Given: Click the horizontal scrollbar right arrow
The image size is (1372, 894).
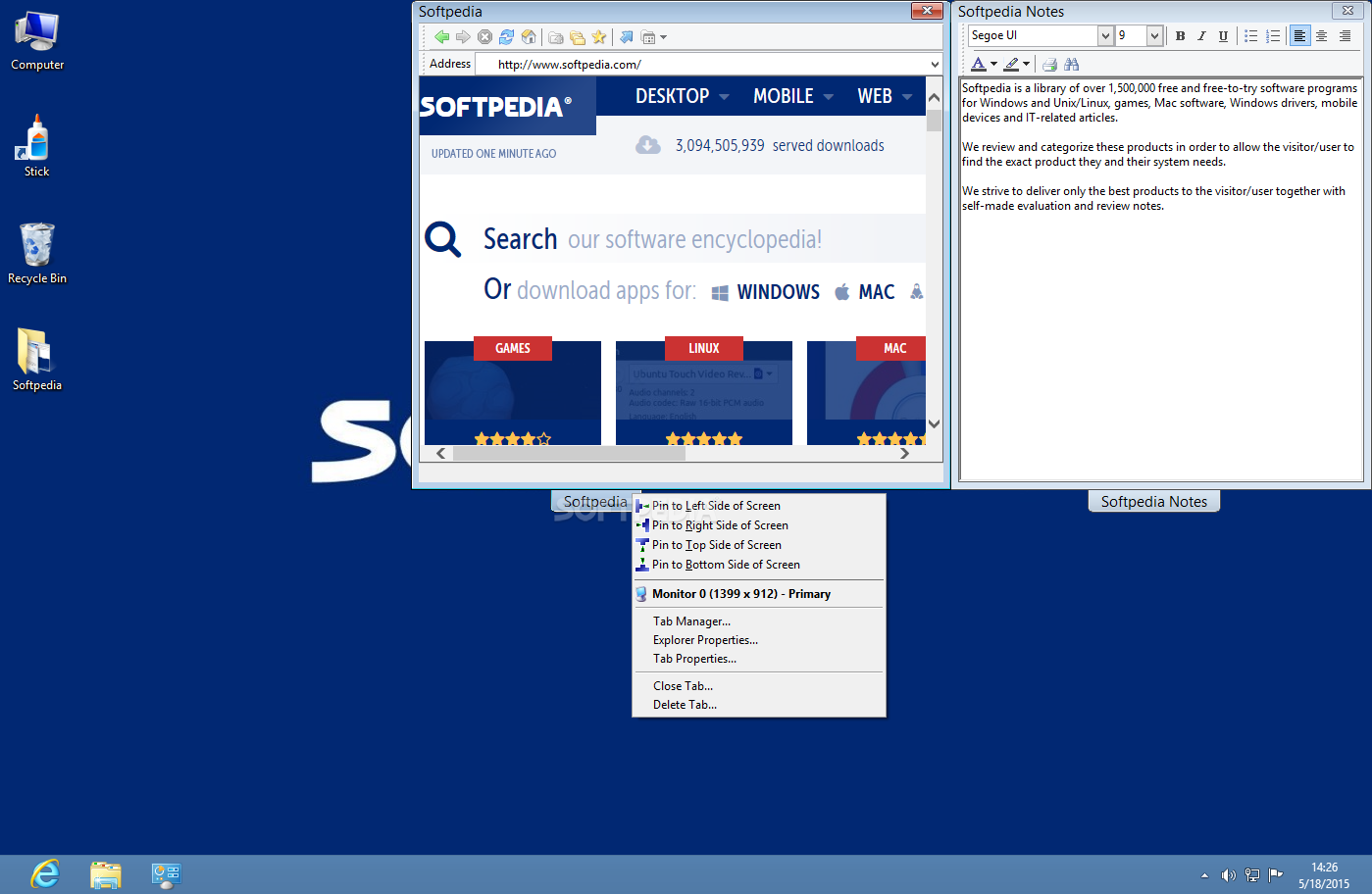Looking at the screenshot, I should point(904,453).
